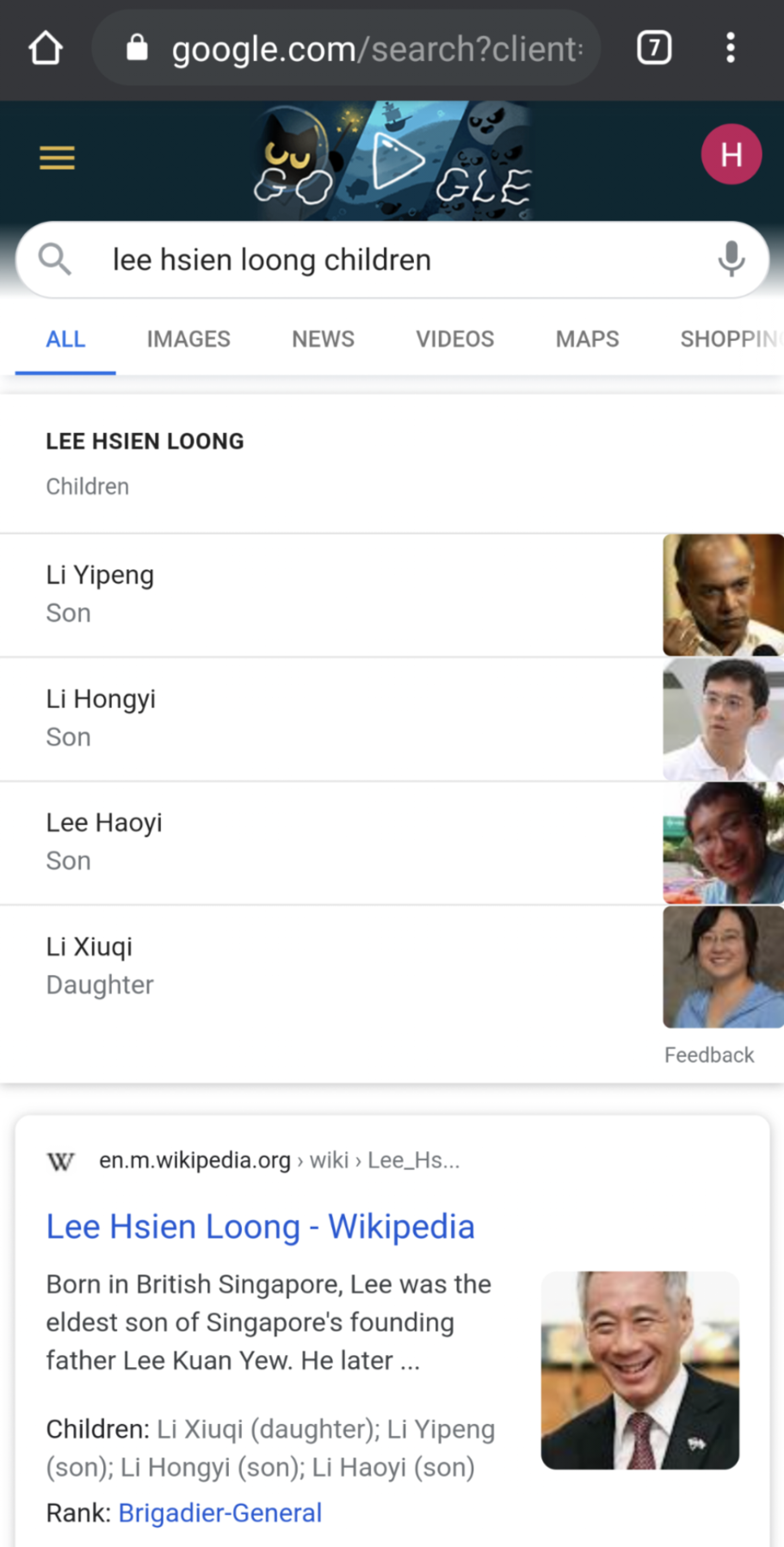Tap the search magnifier icon
784x1547 pixels.
(x=55, y=259)
